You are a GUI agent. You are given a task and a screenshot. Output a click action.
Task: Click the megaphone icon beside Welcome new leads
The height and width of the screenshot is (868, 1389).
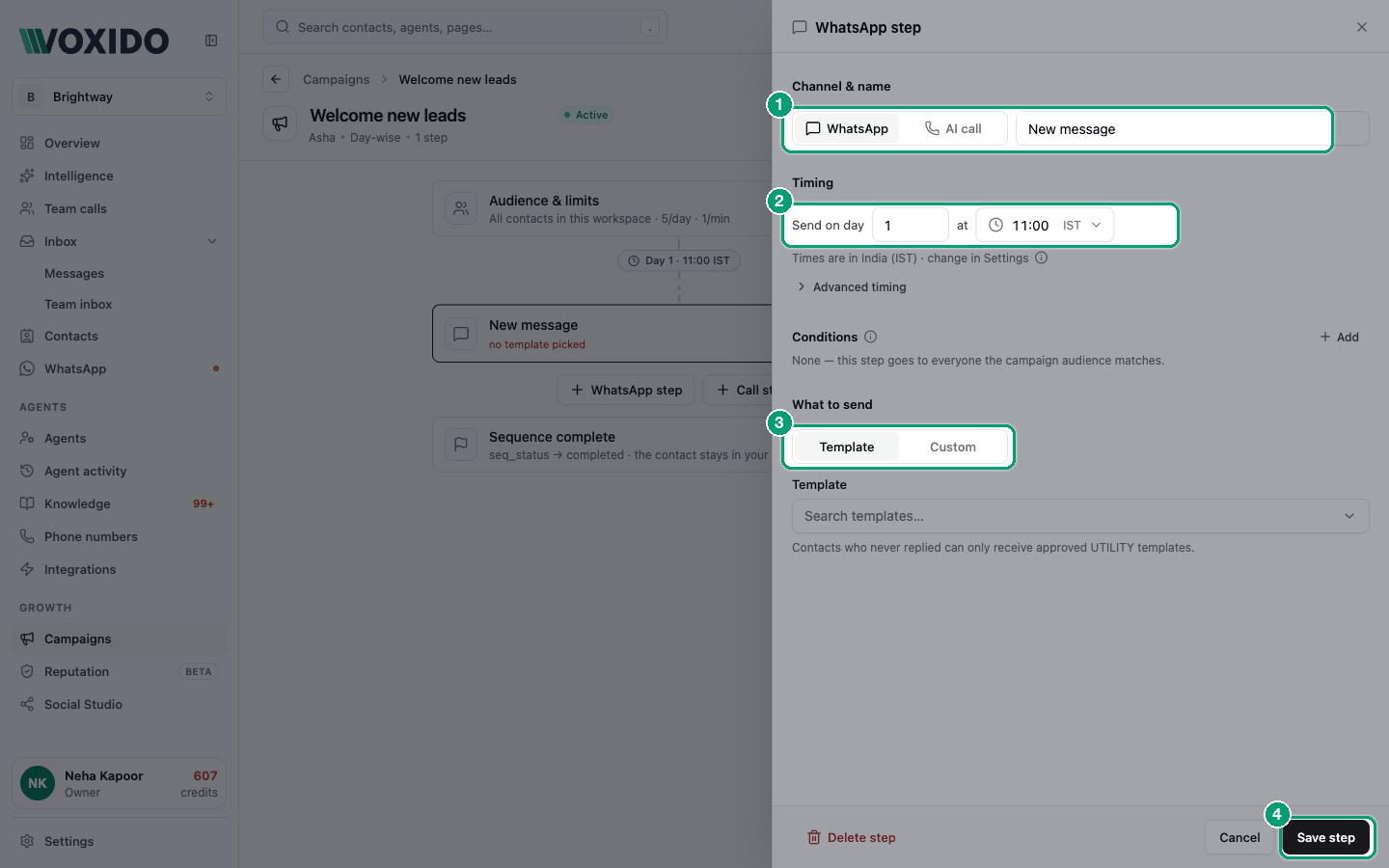280,124
